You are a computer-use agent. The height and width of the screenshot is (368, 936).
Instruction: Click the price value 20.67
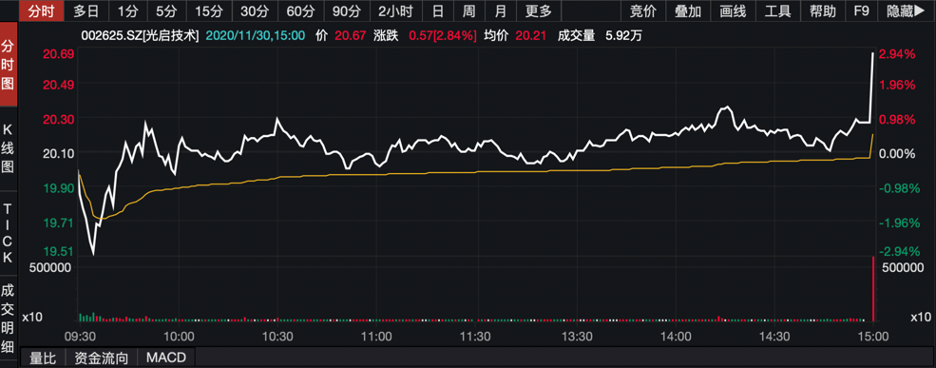(350, 36)
